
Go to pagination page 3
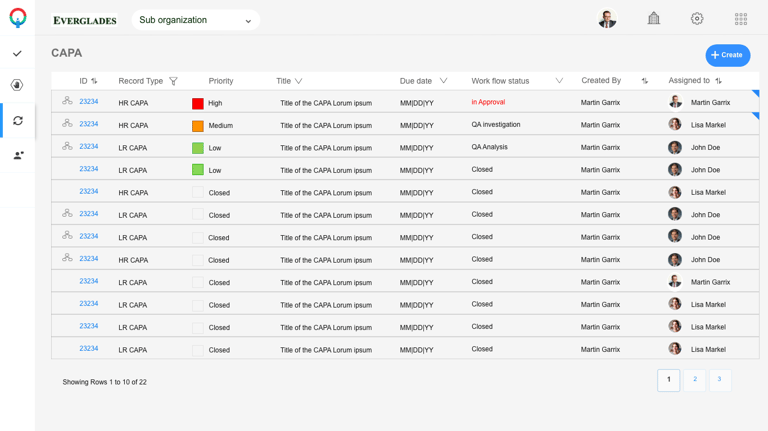720,380
